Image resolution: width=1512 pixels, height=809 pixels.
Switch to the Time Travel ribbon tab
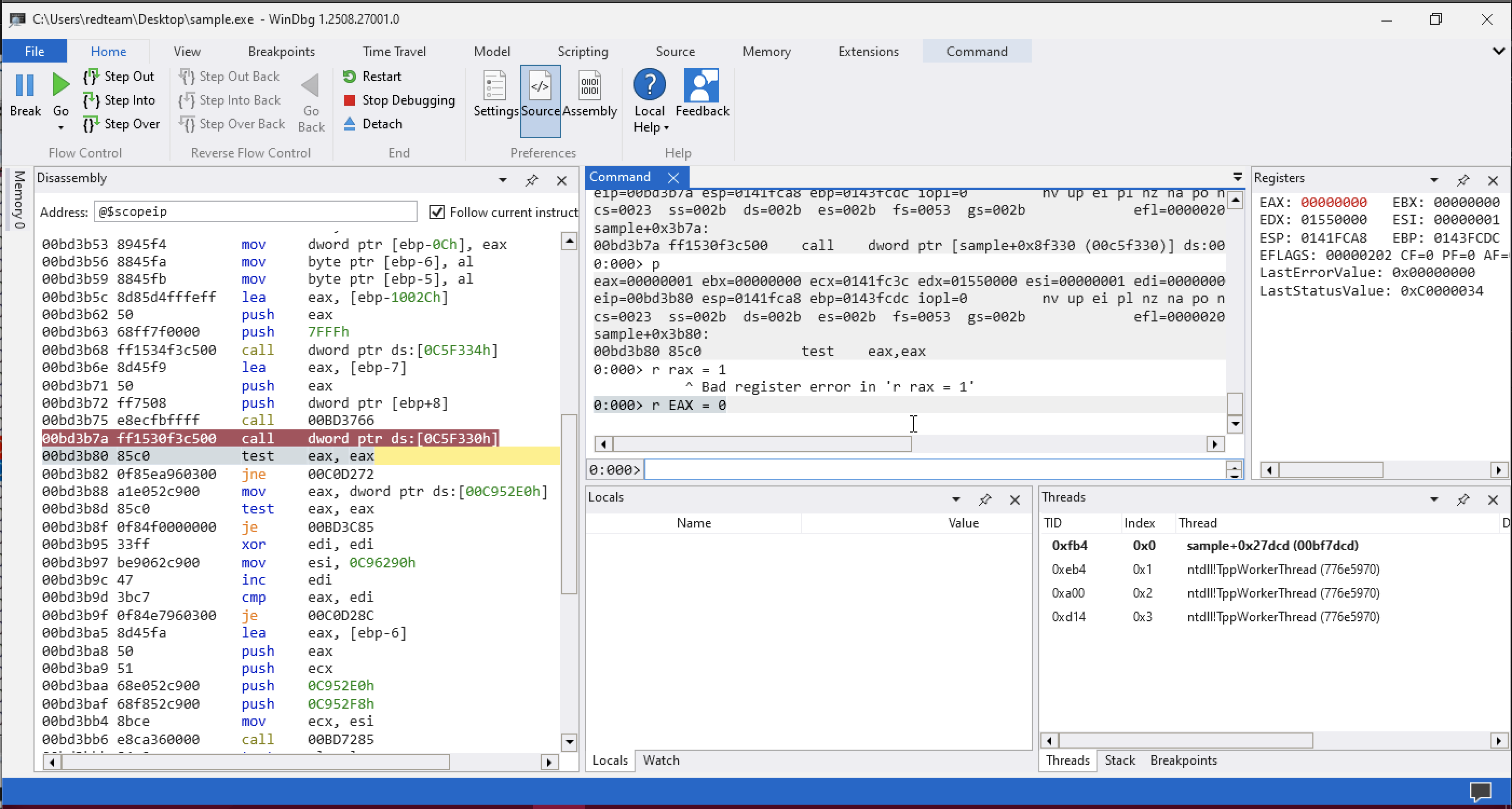394,52
